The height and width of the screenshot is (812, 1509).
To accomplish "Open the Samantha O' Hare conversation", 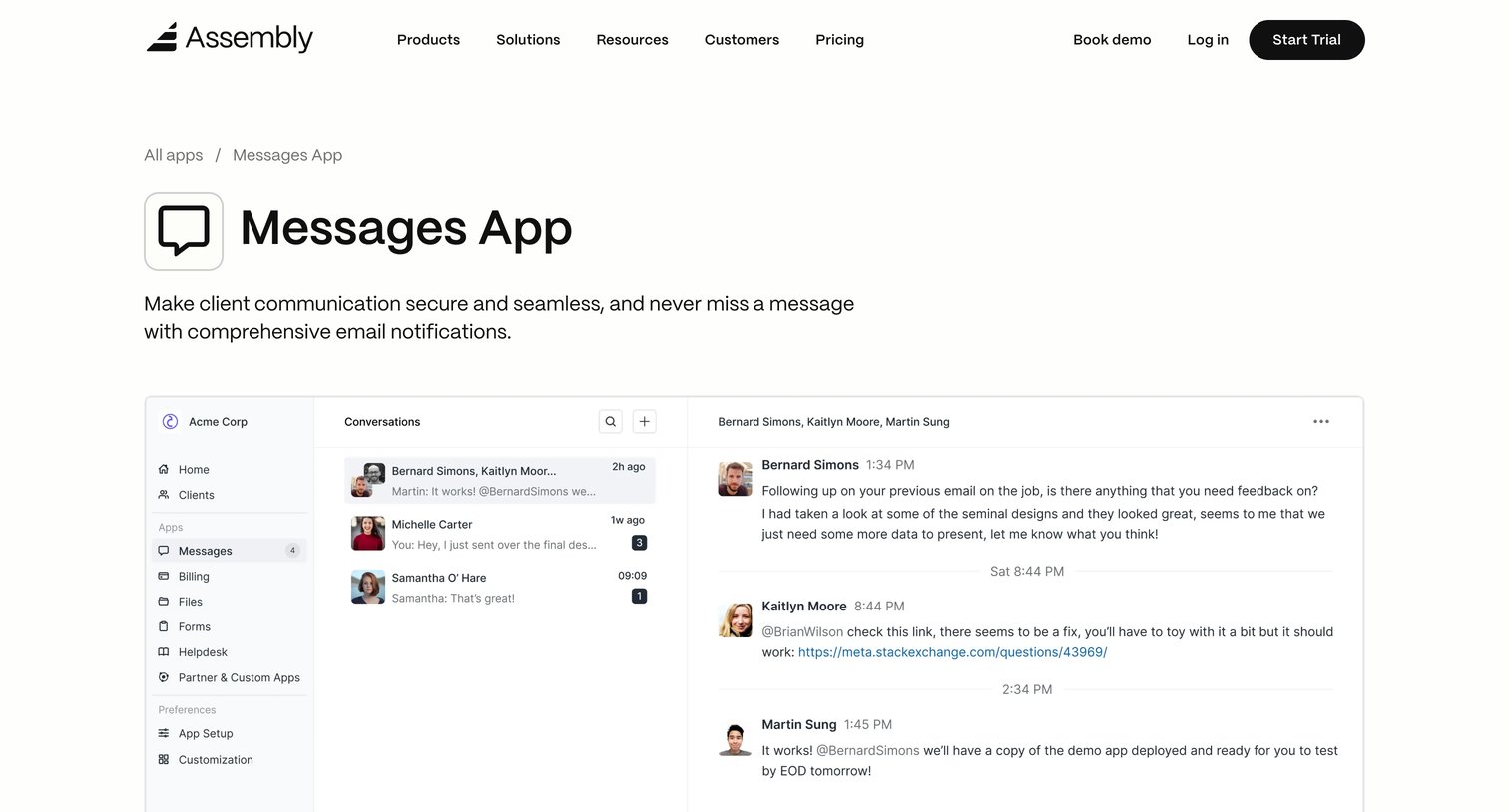I will click(500, 587).
